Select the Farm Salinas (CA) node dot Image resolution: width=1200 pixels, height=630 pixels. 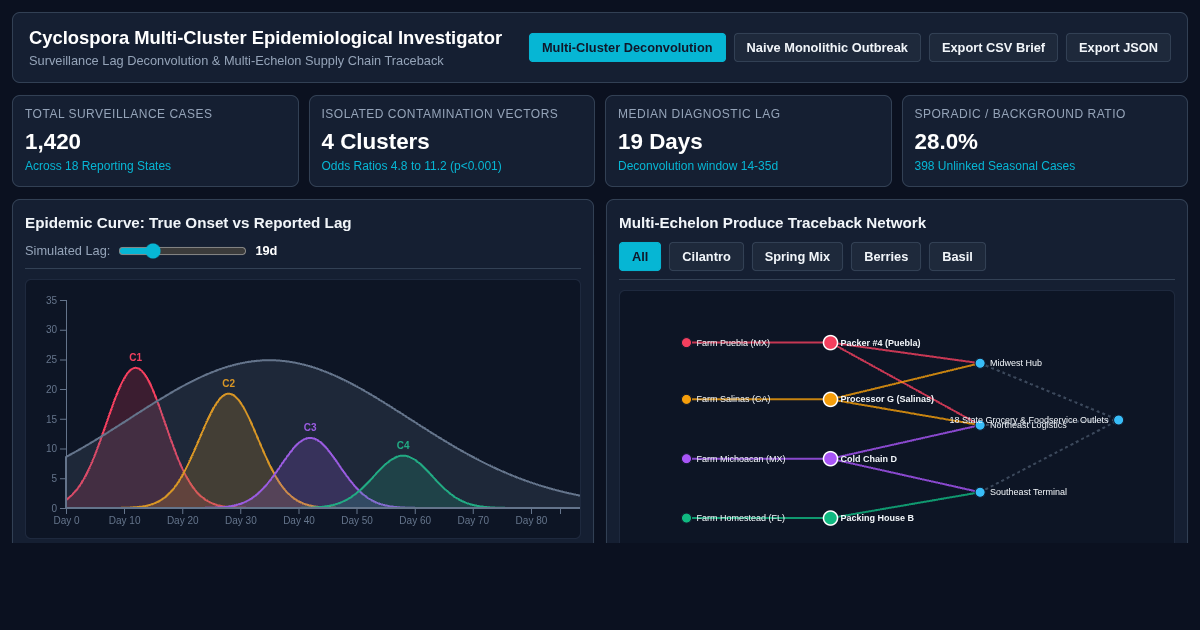[x=686, y=399]
